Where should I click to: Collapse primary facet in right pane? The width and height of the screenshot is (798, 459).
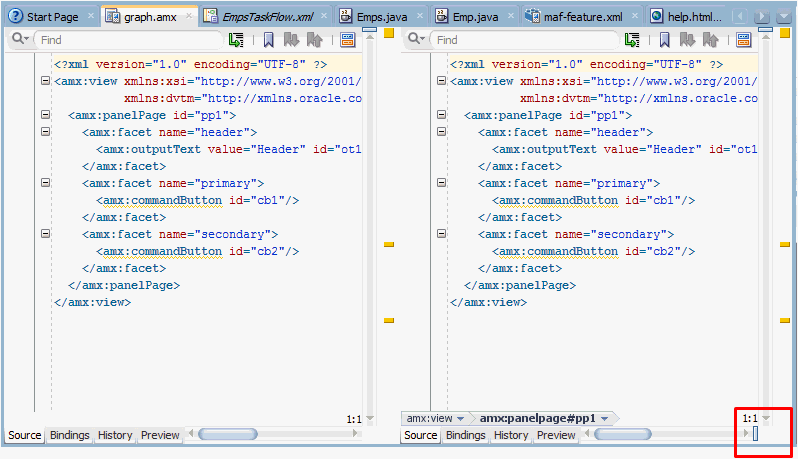tap(441, 183)
